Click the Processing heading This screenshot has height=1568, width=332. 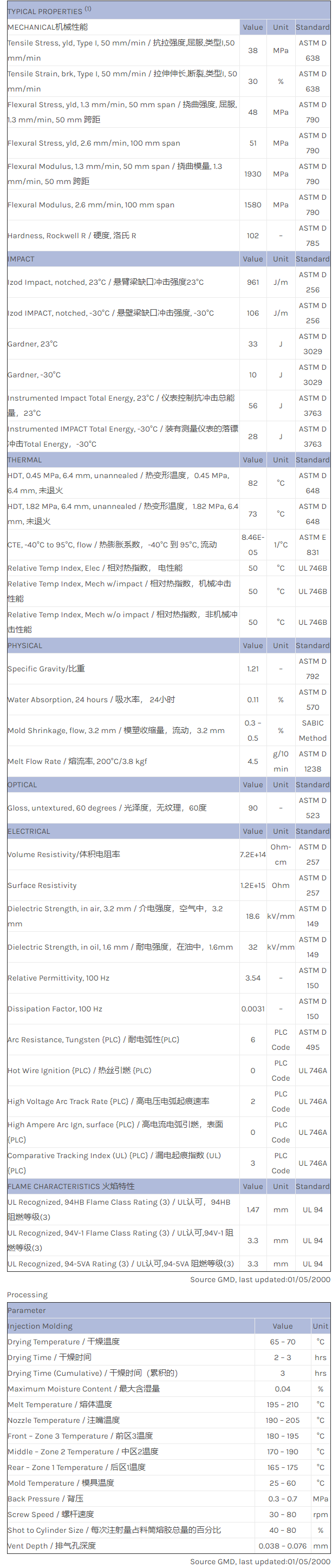28,1295
